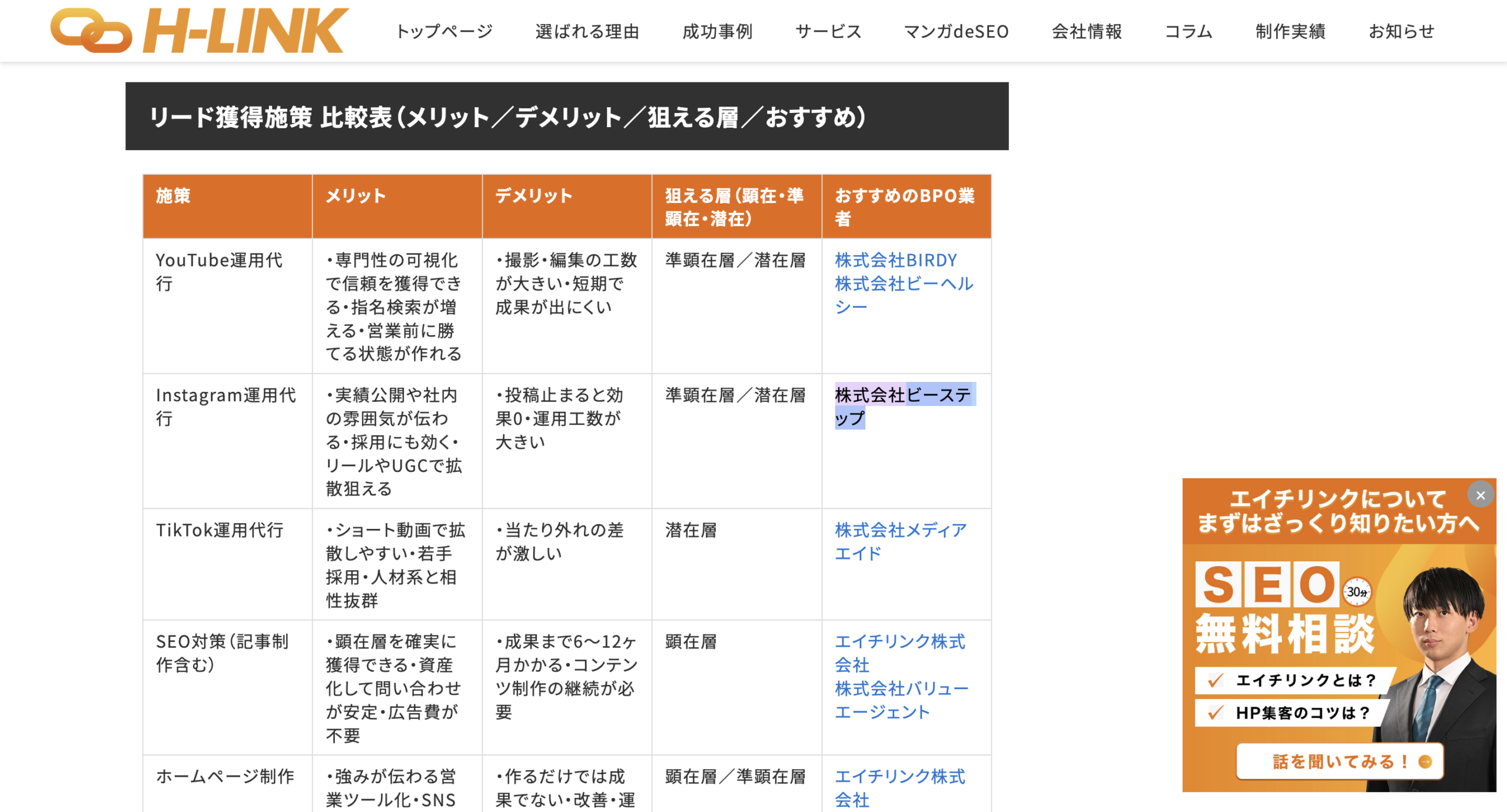
Task: Click 狙える層 column header
Action: [x=736, y=207]
